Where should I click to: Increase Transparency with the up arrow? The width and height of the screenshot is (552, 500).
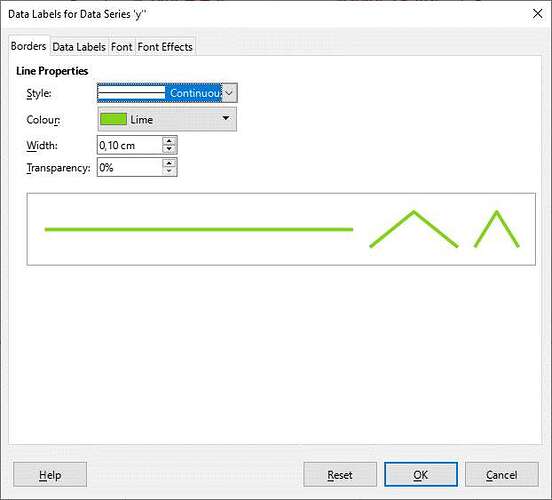coord(169,163)
